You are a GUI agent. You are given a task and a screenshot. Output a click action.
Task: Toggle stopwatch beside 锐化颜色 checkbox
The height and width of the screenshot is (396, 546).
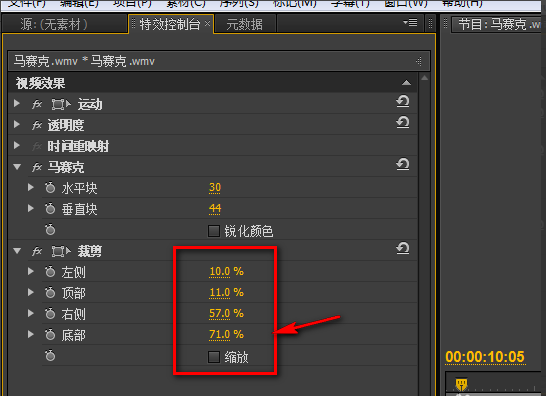(50, 230)
